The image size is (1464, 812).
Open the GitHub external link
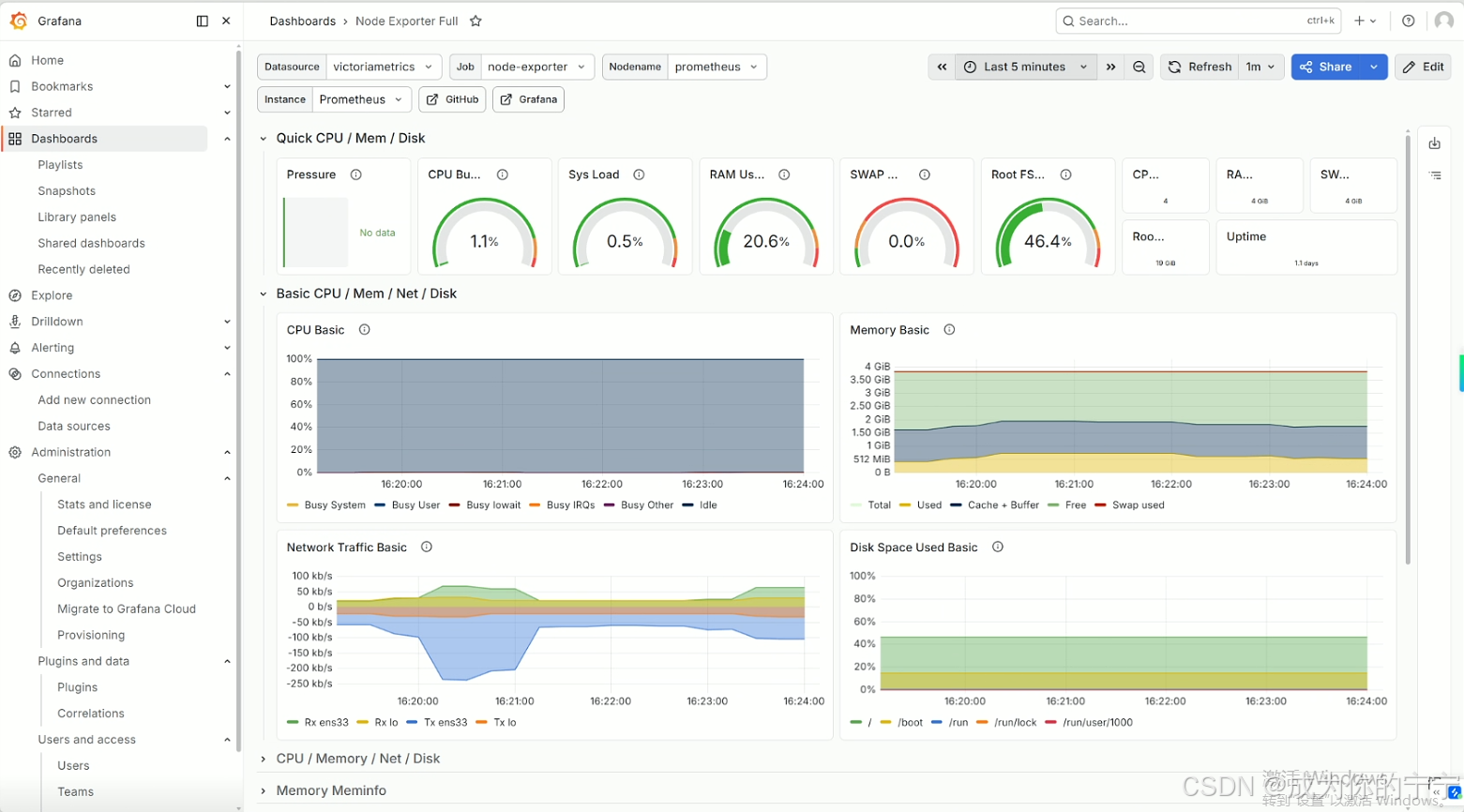coord(452,99)
